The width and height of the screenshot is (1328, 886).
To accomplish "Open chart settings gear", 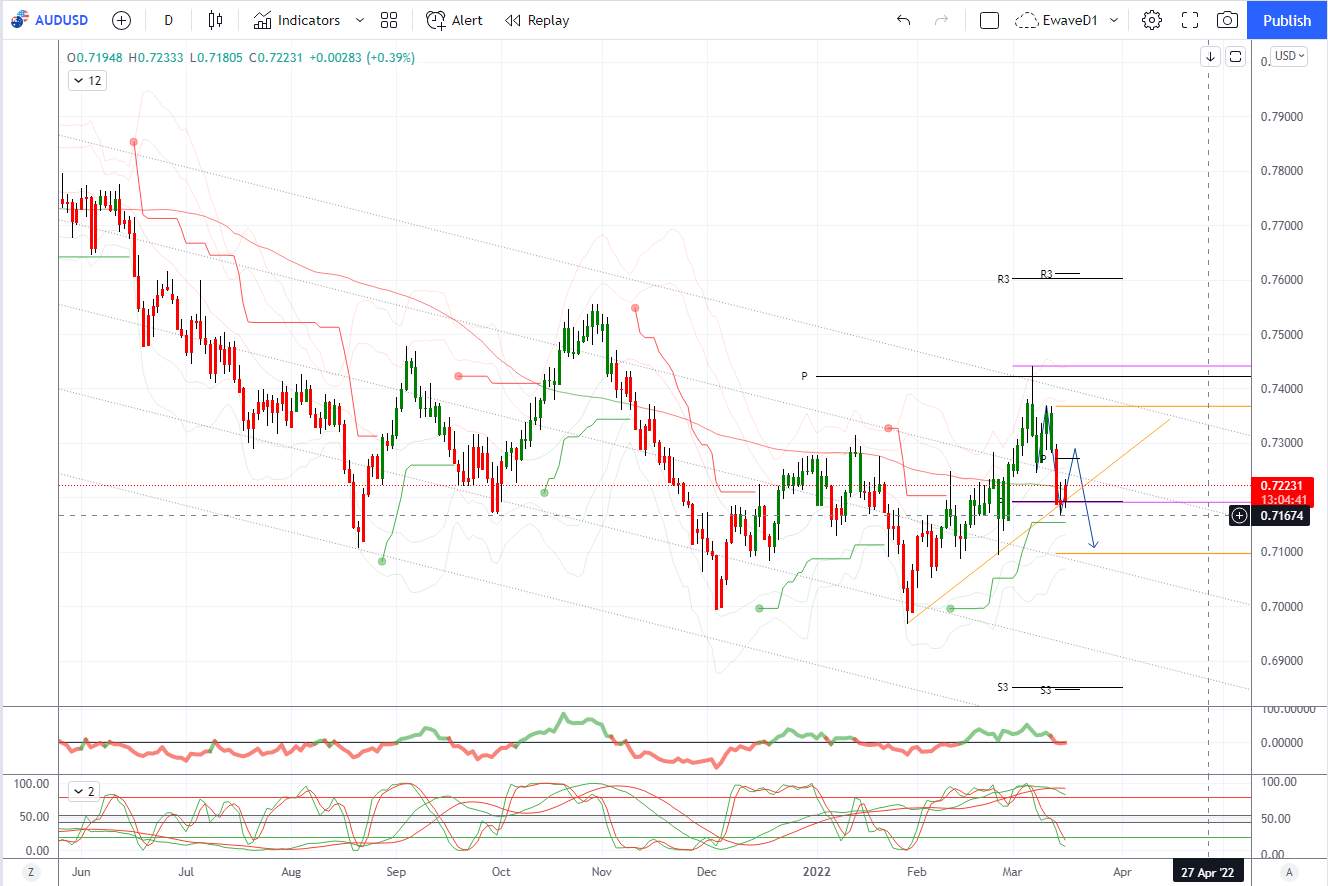I will pyautogui.click(x=1152, y=20).
